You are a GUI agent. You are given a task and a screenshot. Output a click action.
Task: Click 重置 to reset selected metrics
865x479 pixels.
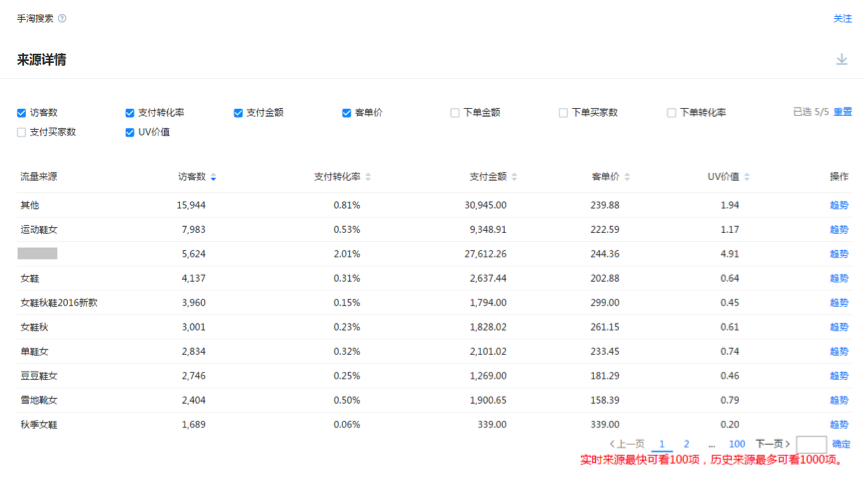click(x=843, y=112)
